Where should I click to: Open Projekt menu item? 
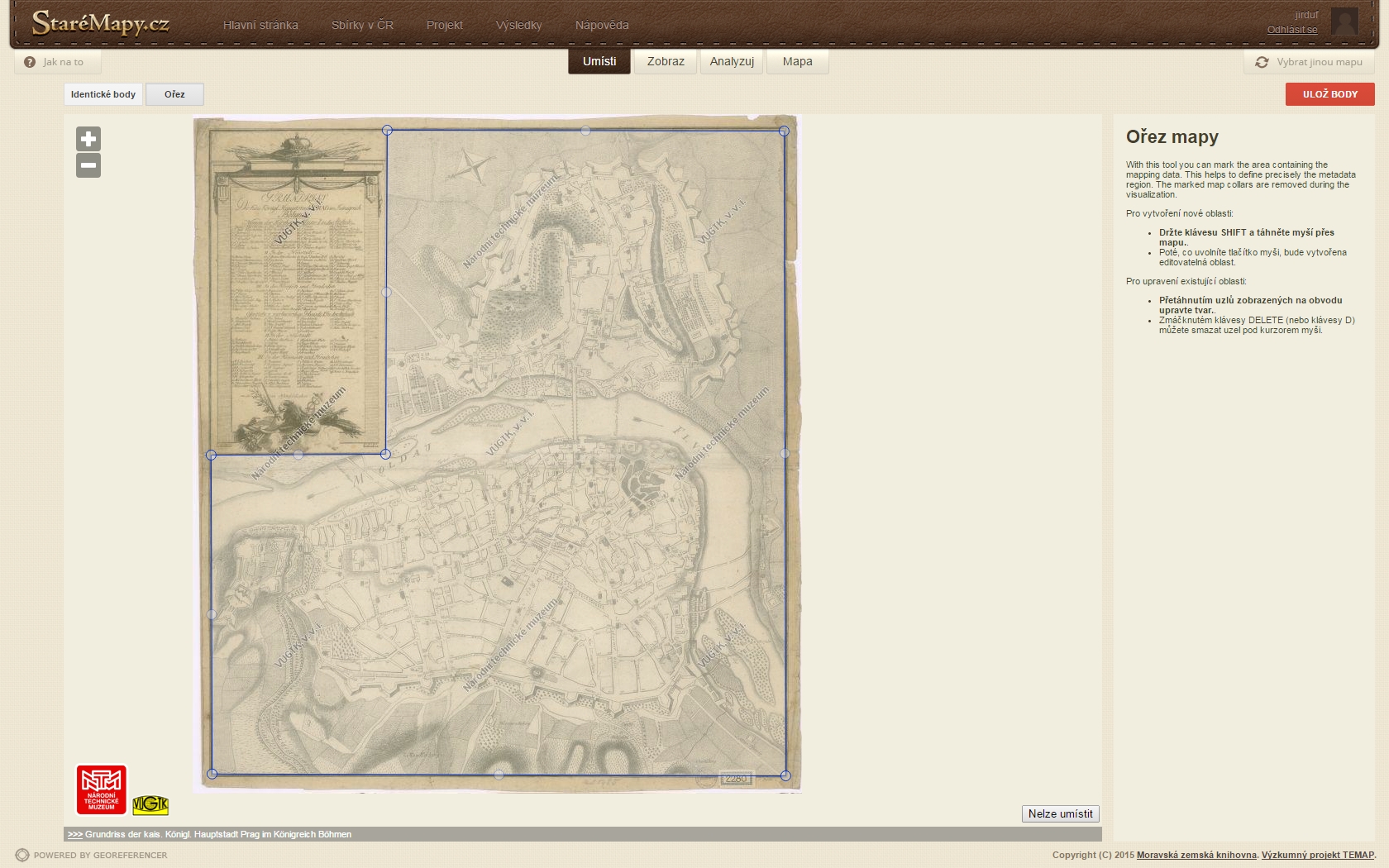coord(444,25)
